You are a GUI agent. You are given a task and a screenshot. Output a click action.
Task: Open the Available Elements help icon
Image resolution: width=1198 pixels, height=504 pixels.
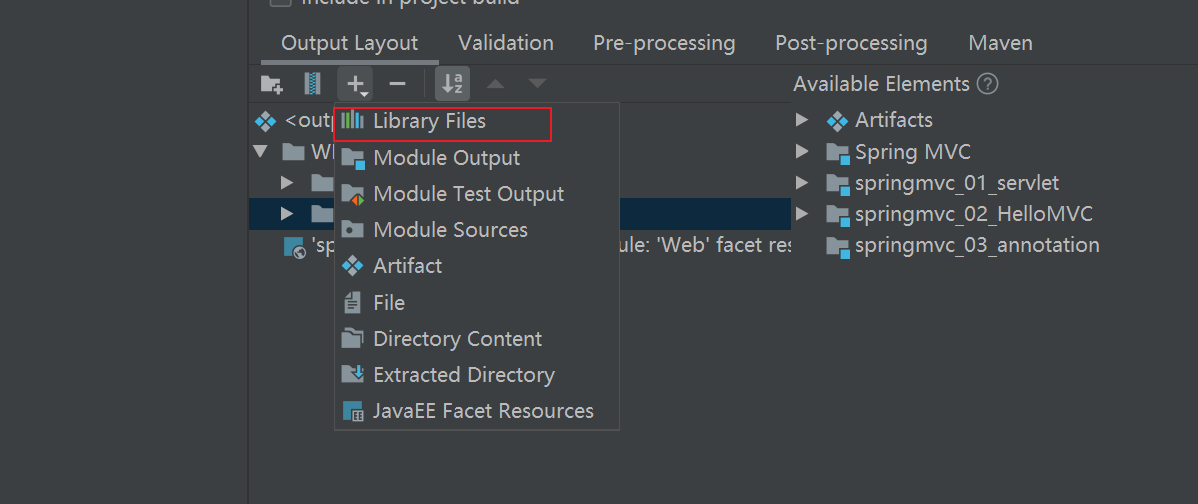(x=988, y=84)
